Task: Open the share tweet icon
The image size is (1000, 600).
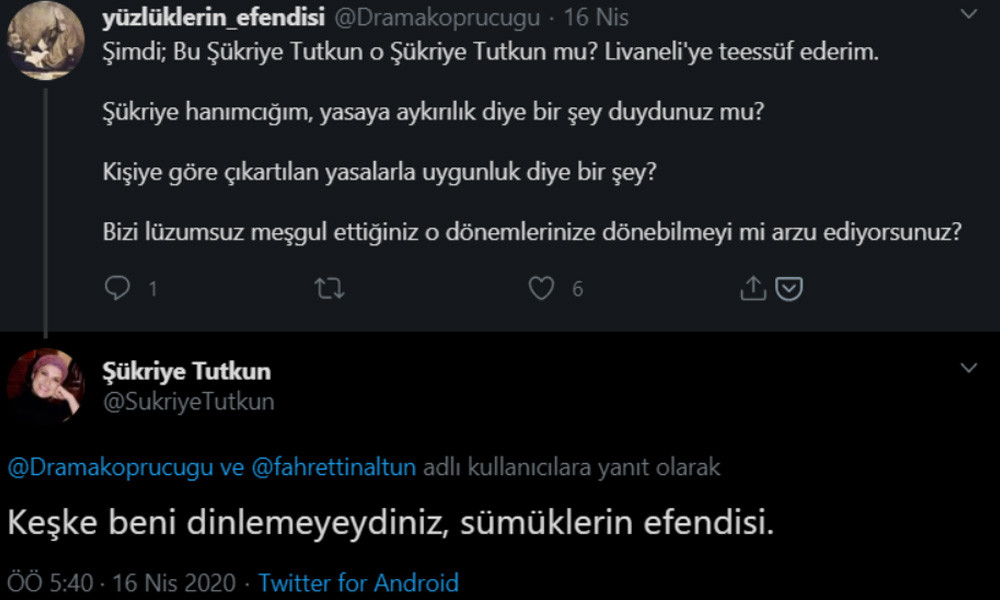Action: [x=752, y=287]
